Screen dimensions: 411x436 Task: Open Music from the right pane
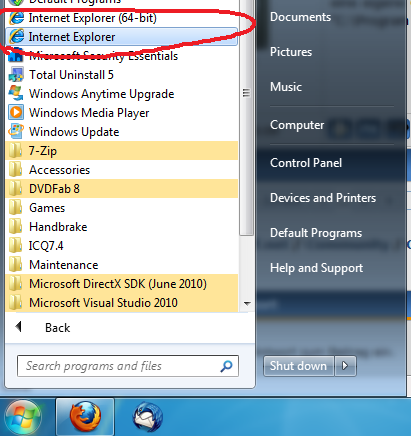click(x=286, y=87)
